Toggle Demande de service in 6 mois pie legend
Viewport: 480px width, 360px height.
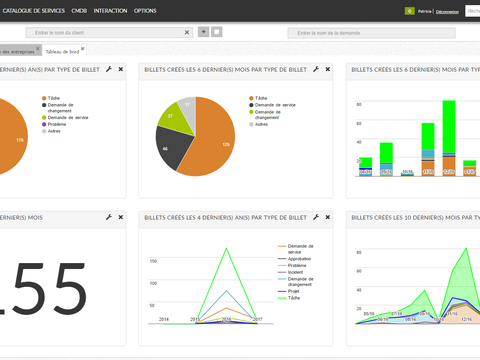pos(272,105)
